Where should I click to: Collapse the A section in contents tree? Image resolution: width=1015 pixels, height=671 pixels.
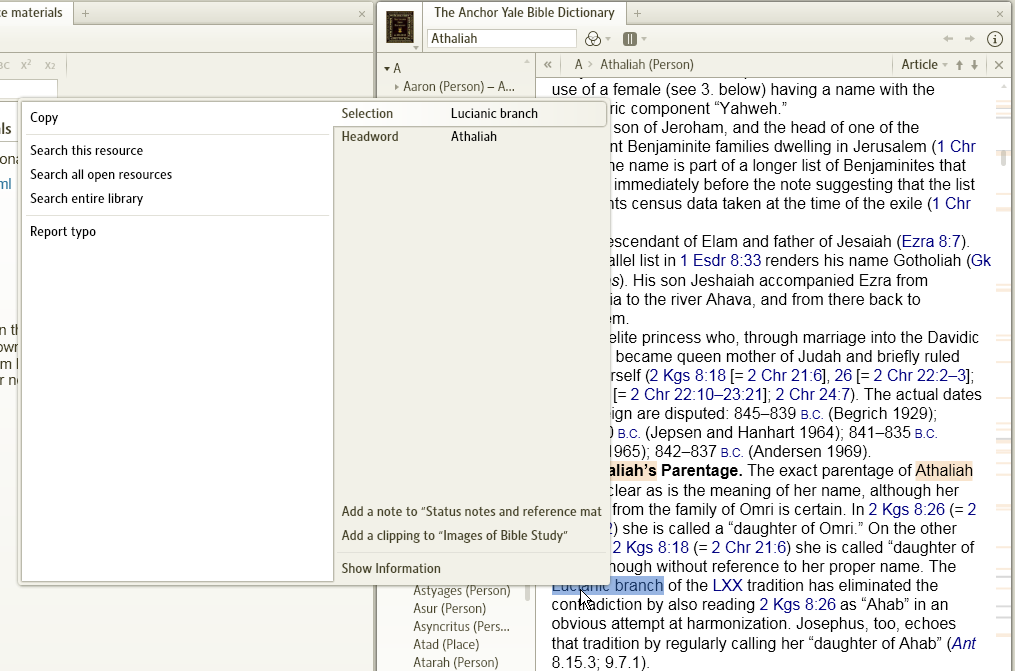click(x=386, y=69)
